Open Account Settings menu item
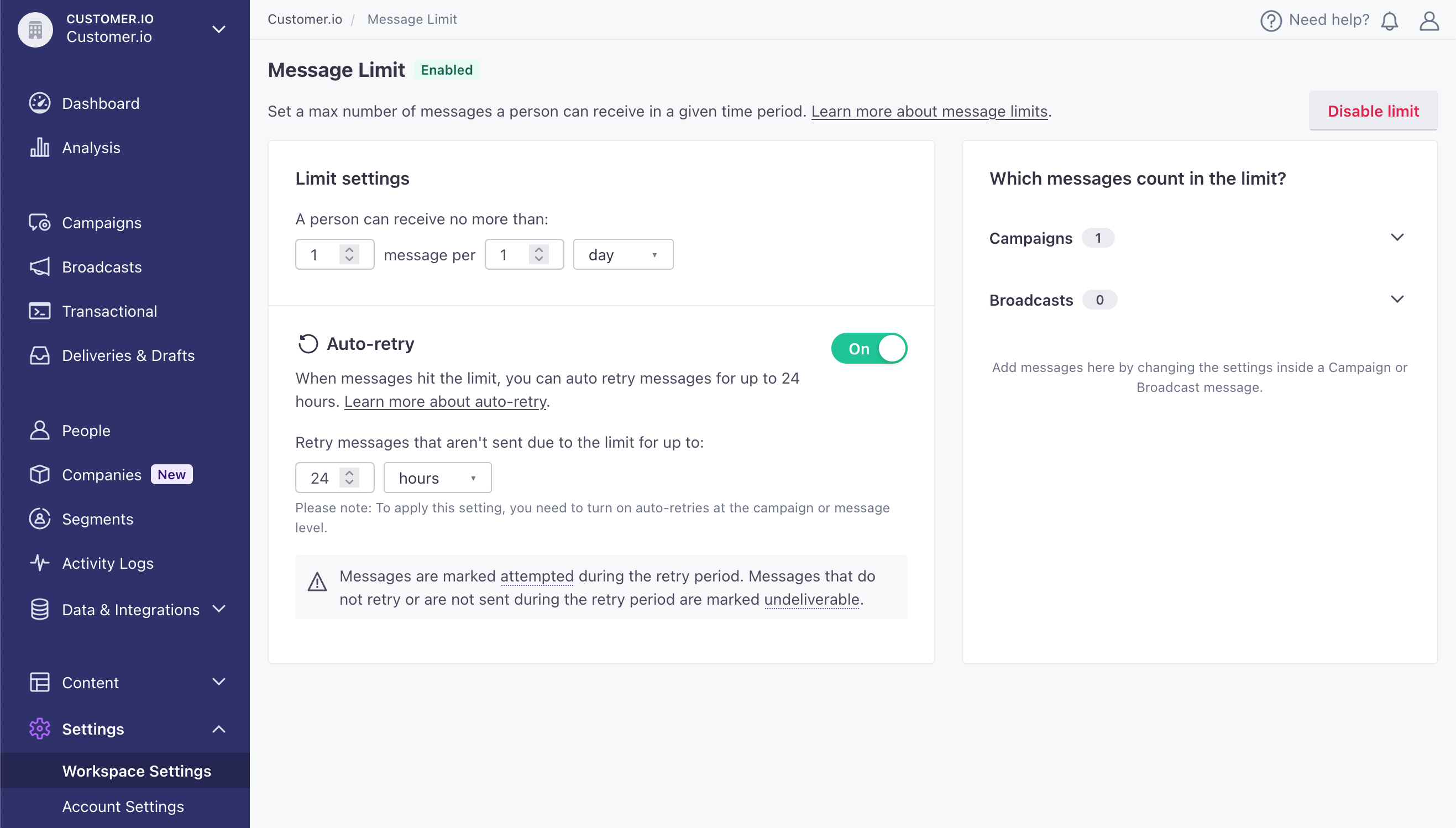This screenshot has height=828, width=1456. tap(123, 806)
